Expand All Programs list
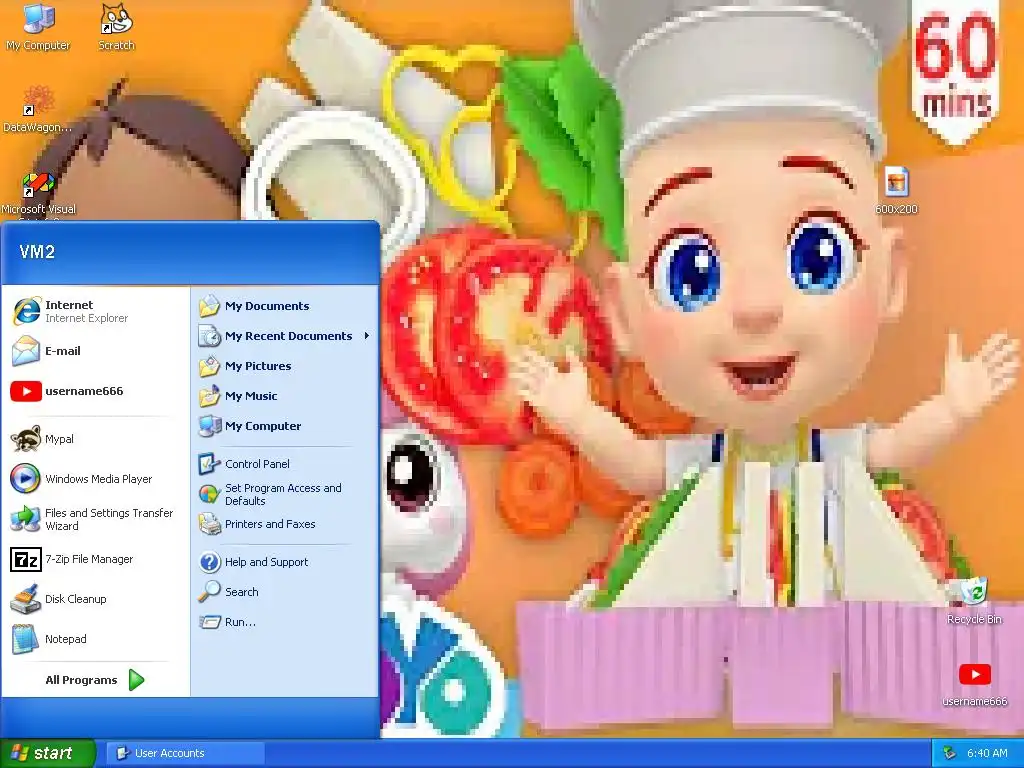 point(95,680)
